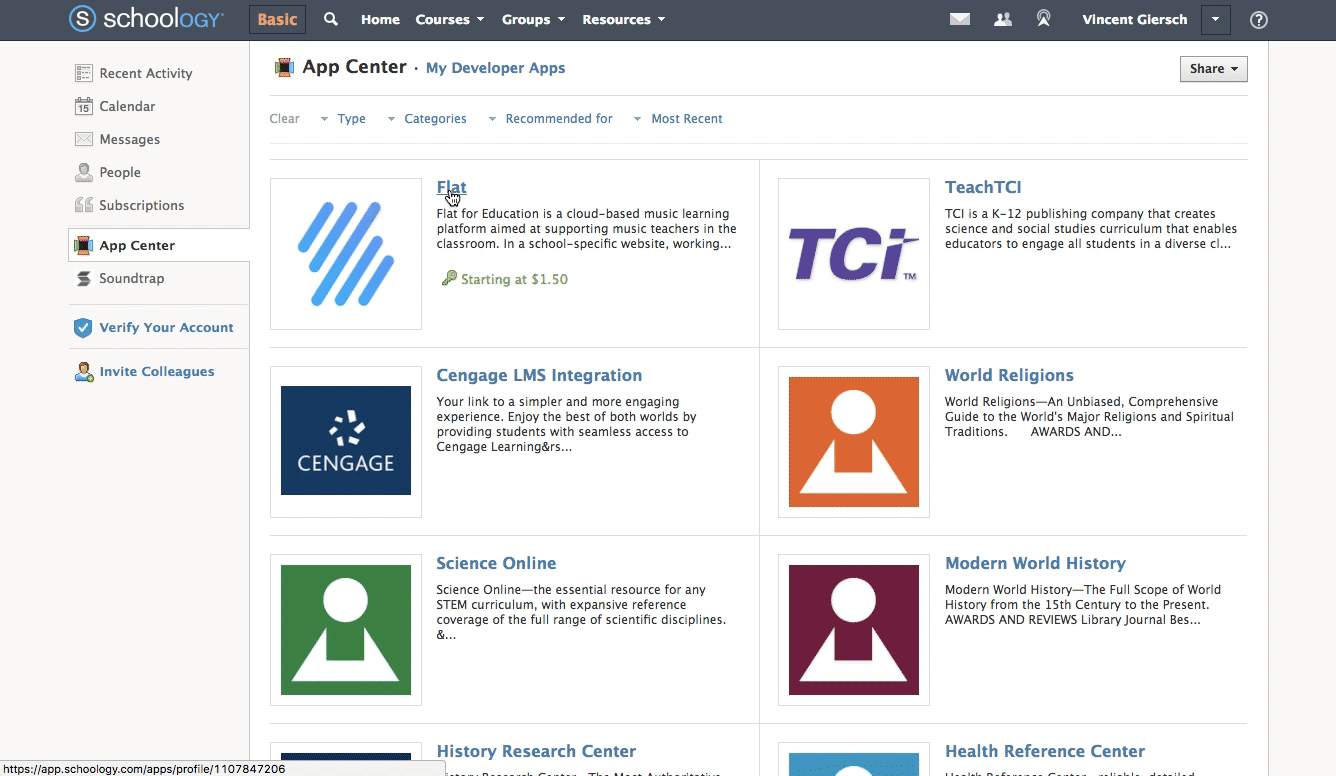Click the App Center sidebar icon
This screenshot has height=776, width=1336.
(84, 245)
